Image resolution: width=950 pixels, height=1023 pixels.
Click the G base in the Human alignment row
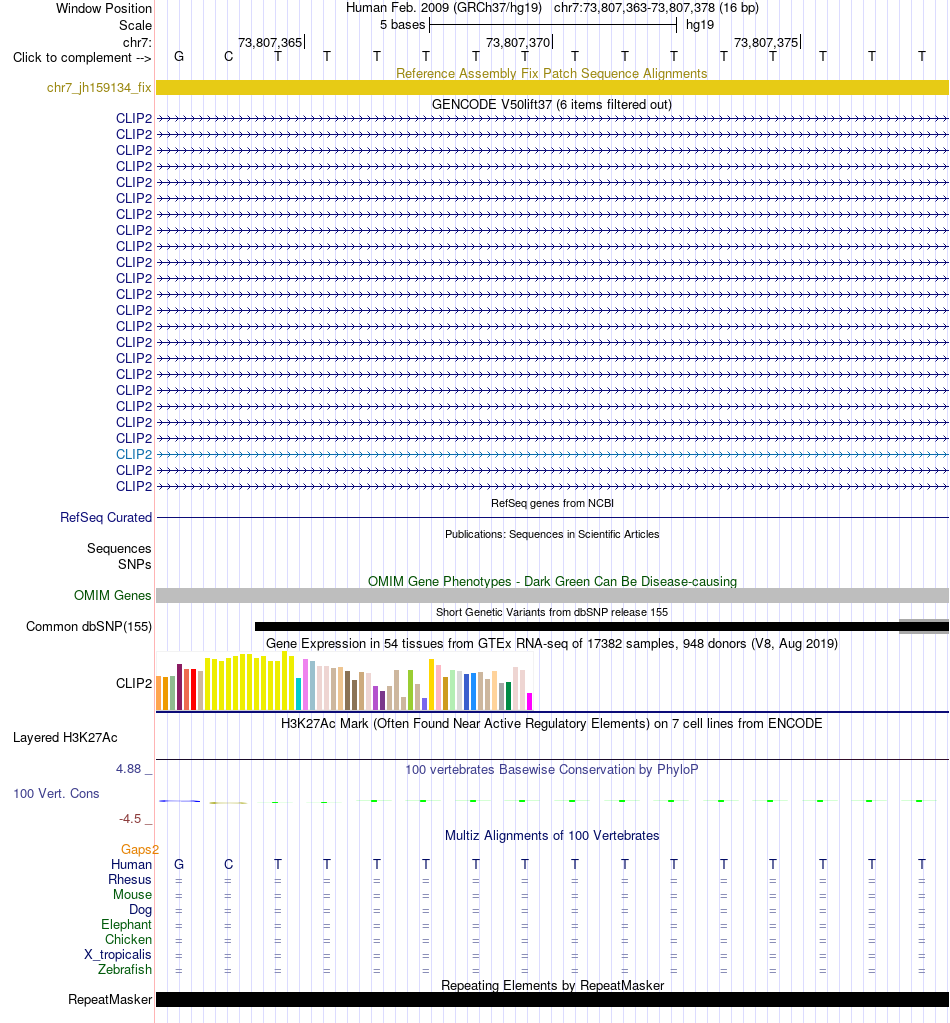point(179,864)
